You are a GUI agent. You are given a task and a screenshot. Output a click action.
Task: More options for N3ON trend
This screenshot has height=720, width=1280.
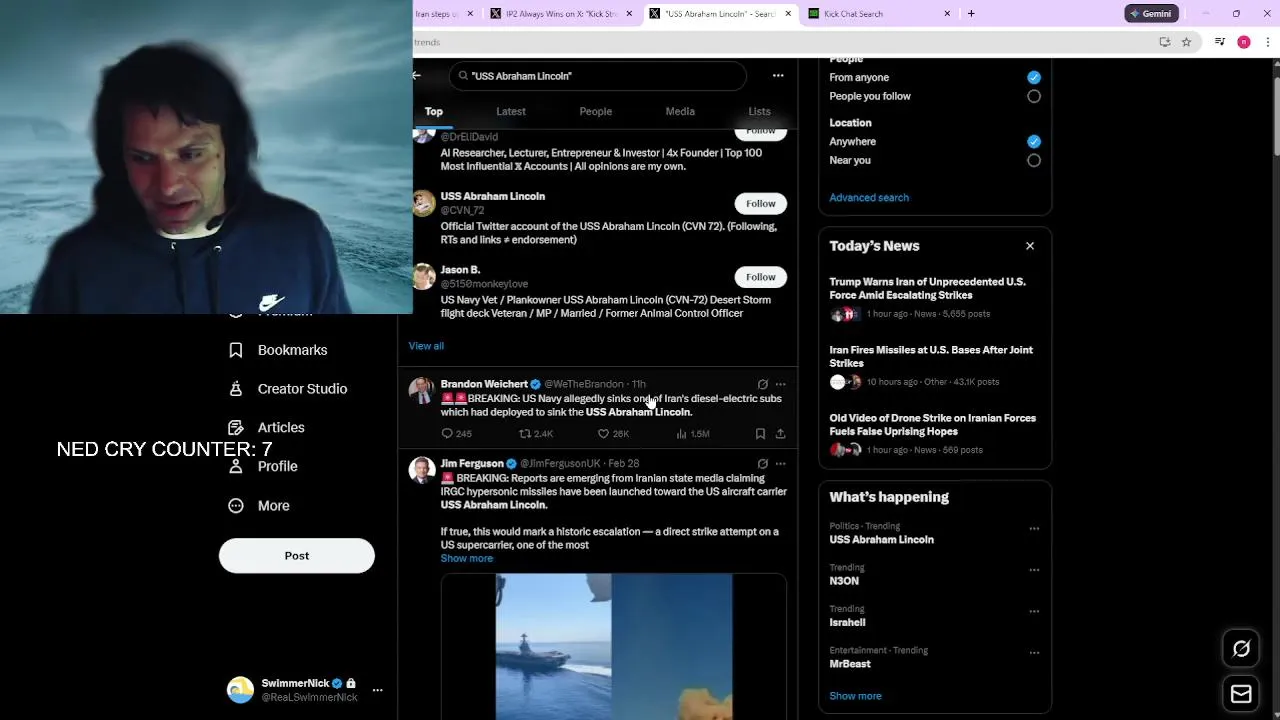pyautogui.click(x=1034, y=570)
